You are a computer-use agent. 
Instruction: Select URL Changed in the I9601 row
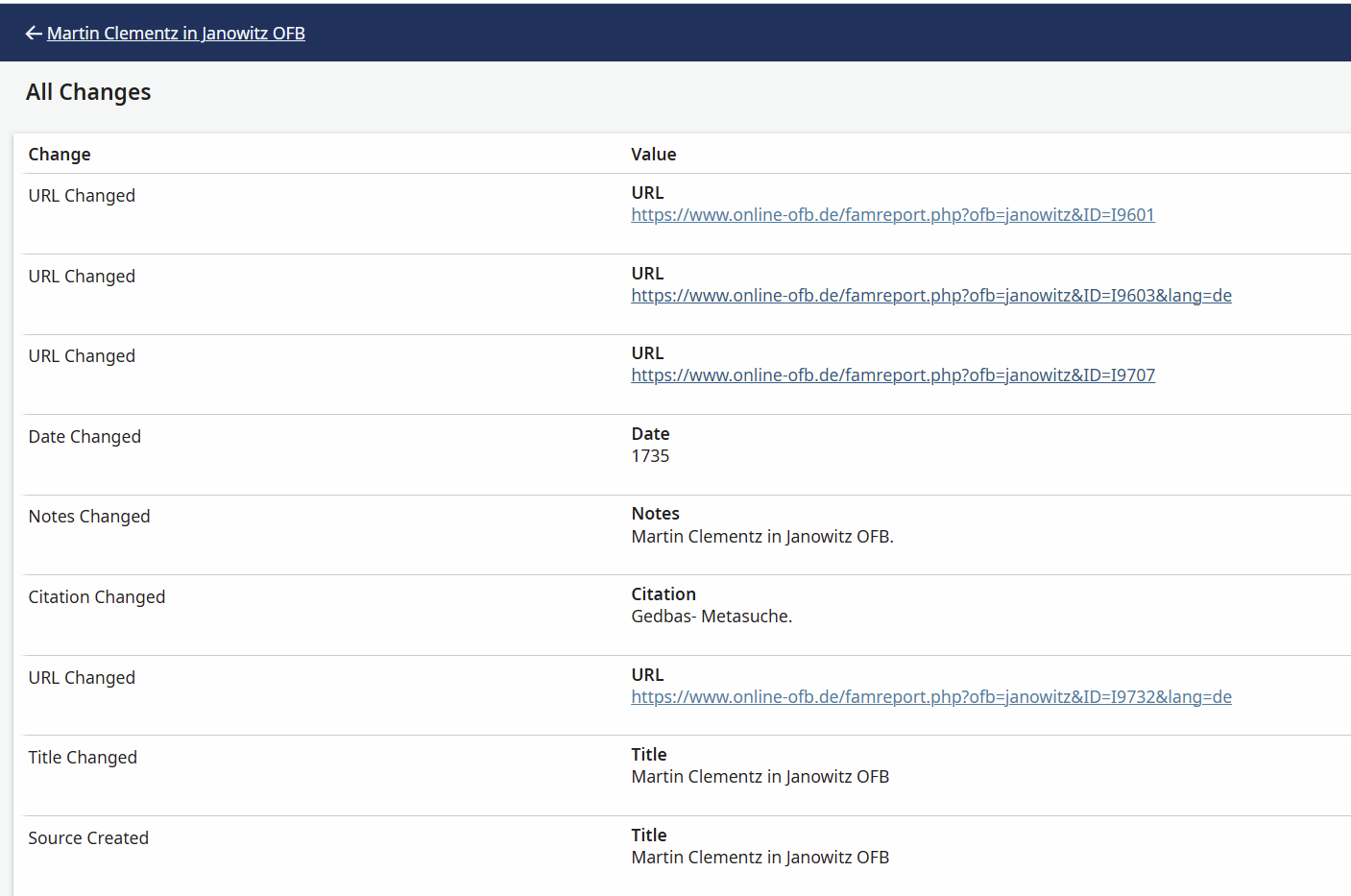[82, 196]
